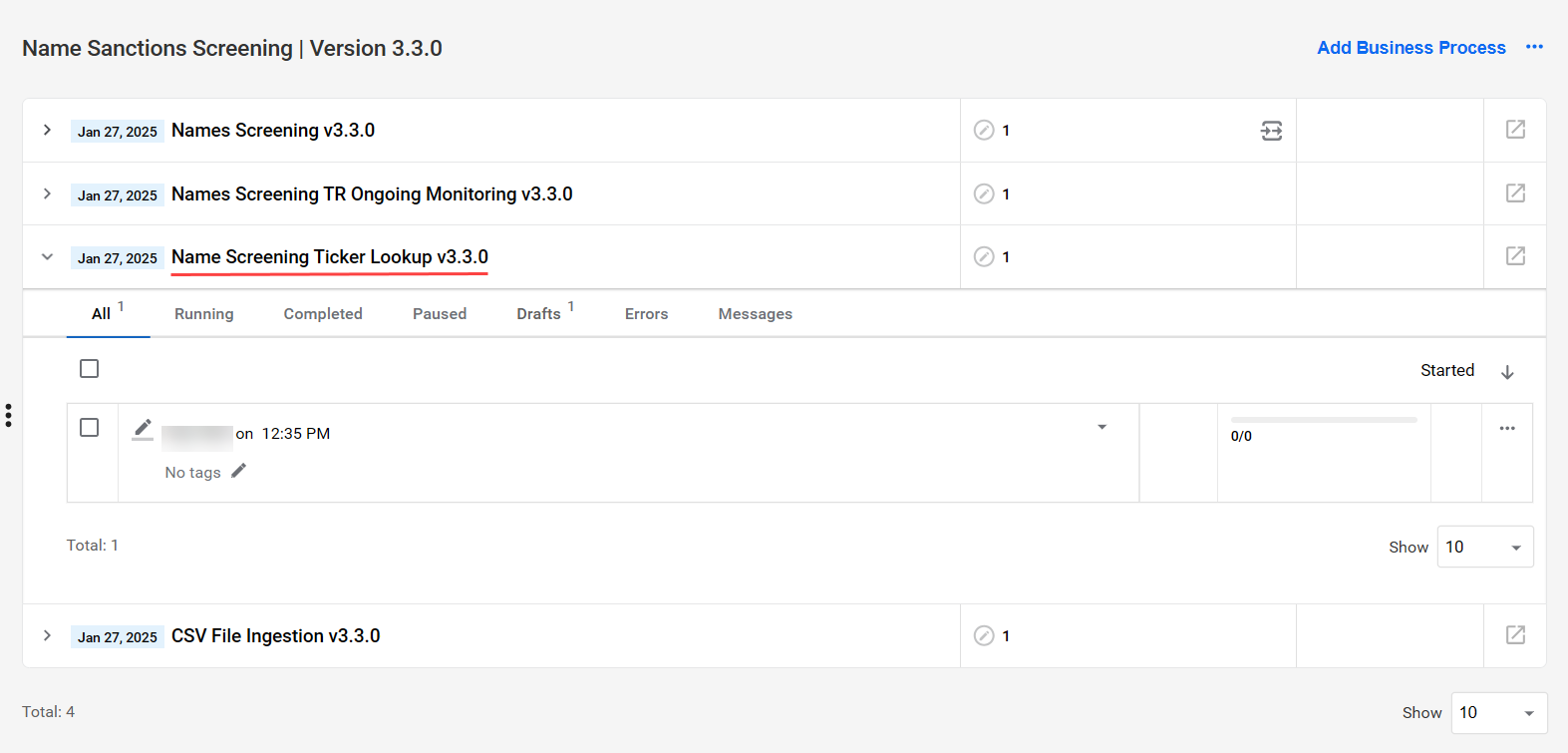1568x753 pixels.
Task: Click the No tags label
Action: [x=192, y=472]
